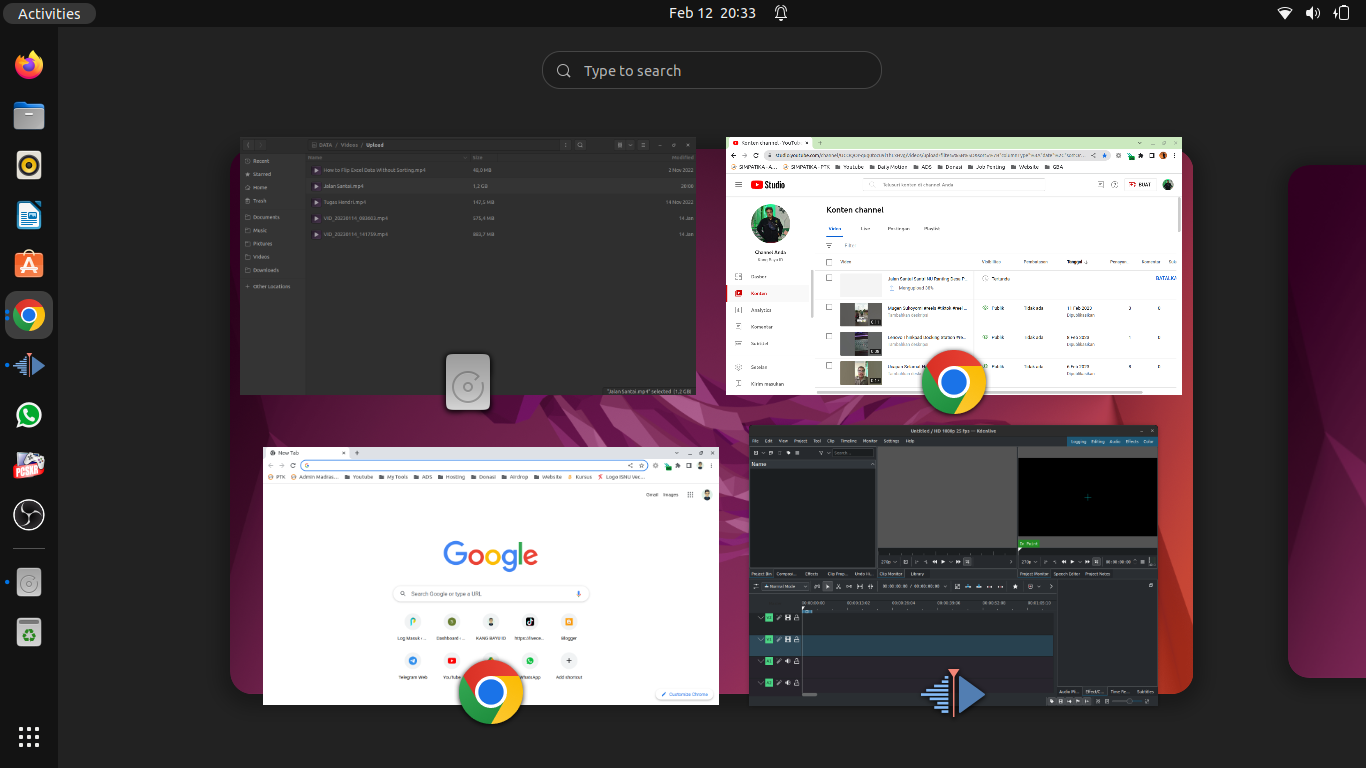Open Kdenlive File menu
The image size is (1366, 768).
coord(756,441)
